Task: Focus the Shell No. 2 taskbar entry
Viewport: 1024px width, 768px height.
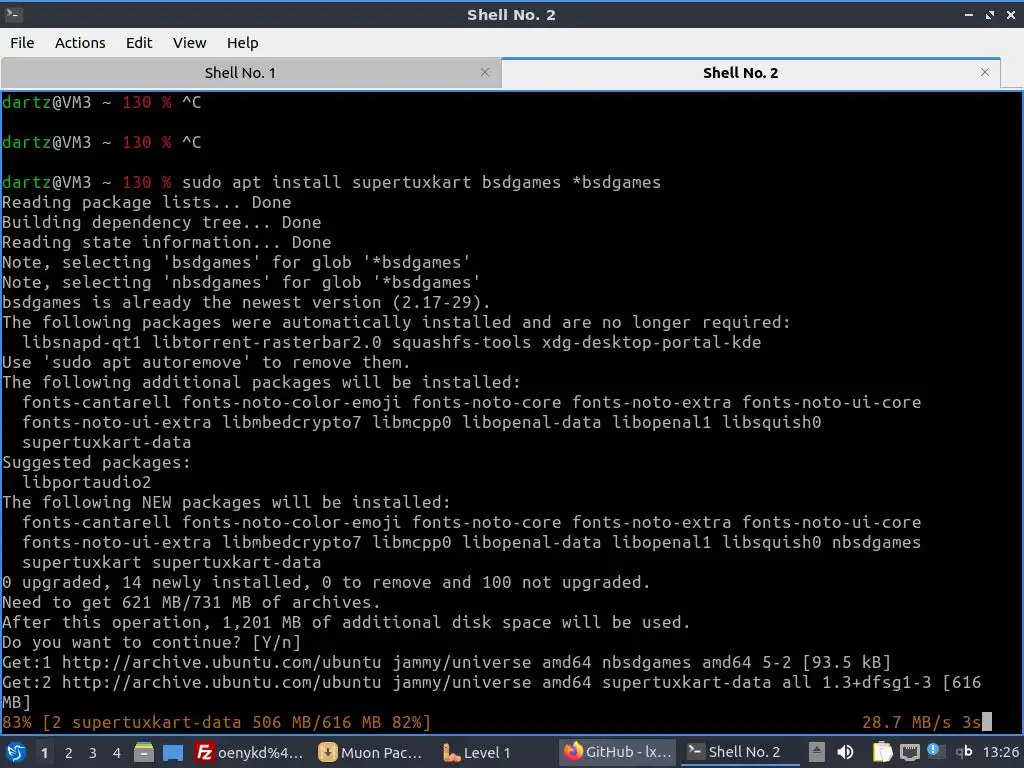Action: 738,752
